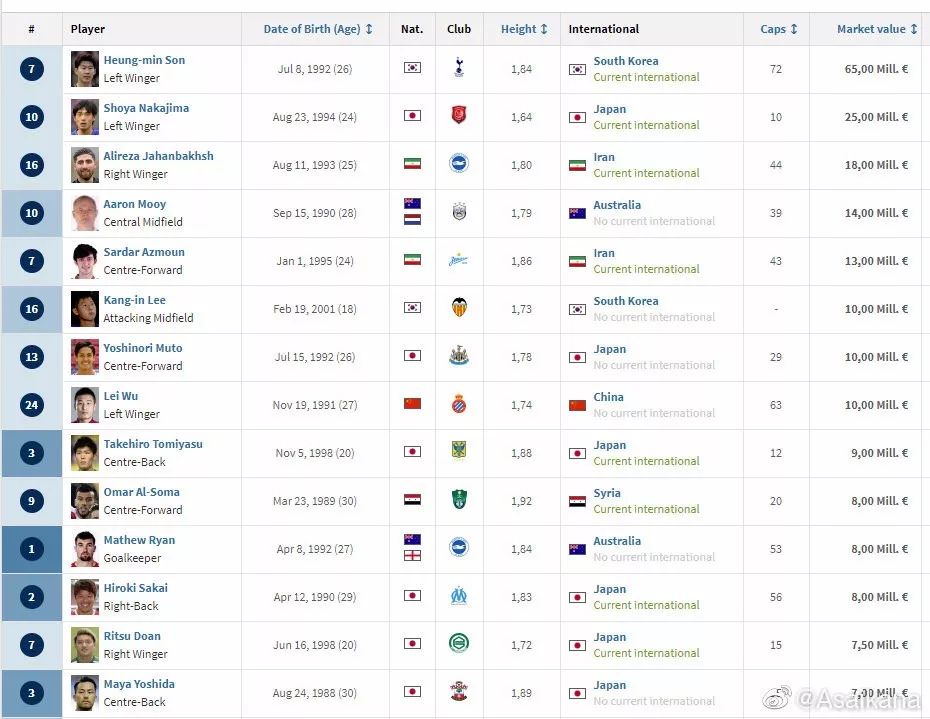Click Tottenham club crest in Son's row

[459, 69]
